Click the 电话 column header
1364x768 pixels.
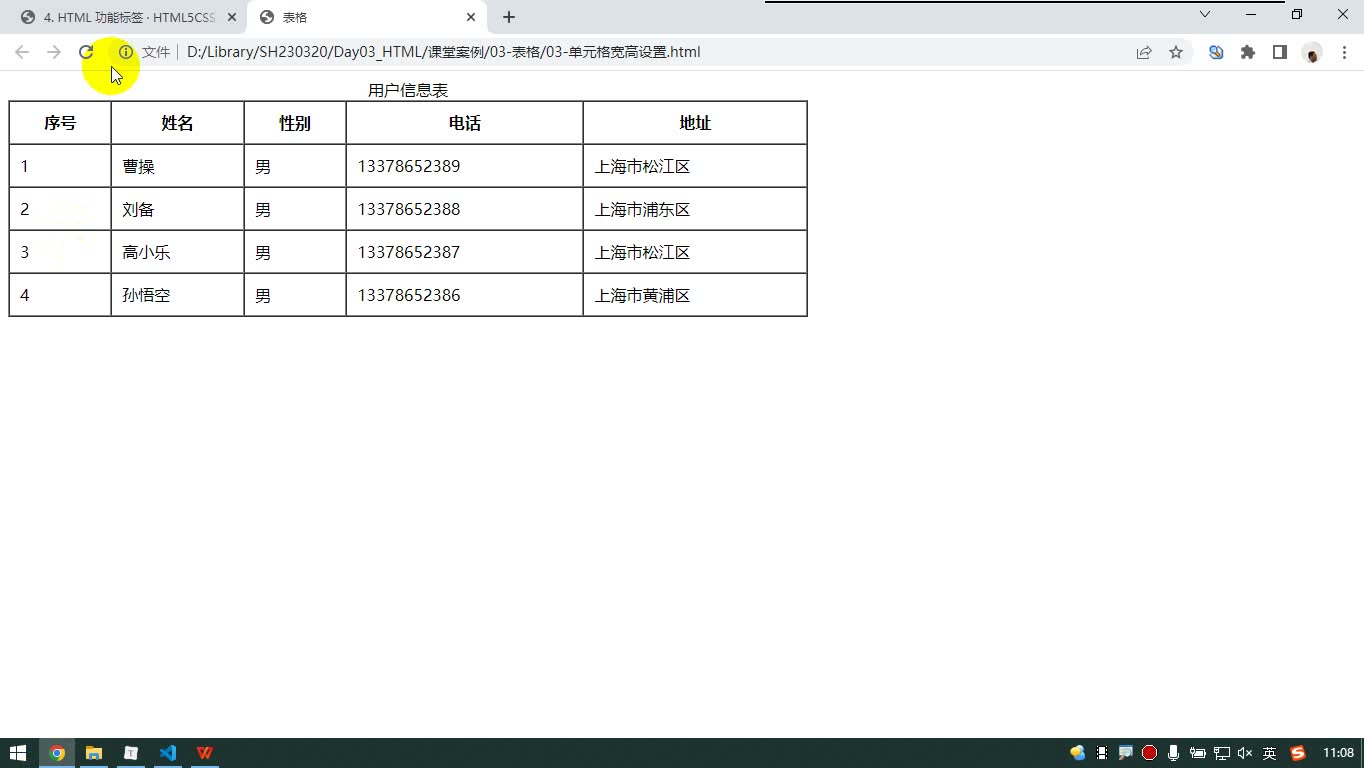(465, 123)
